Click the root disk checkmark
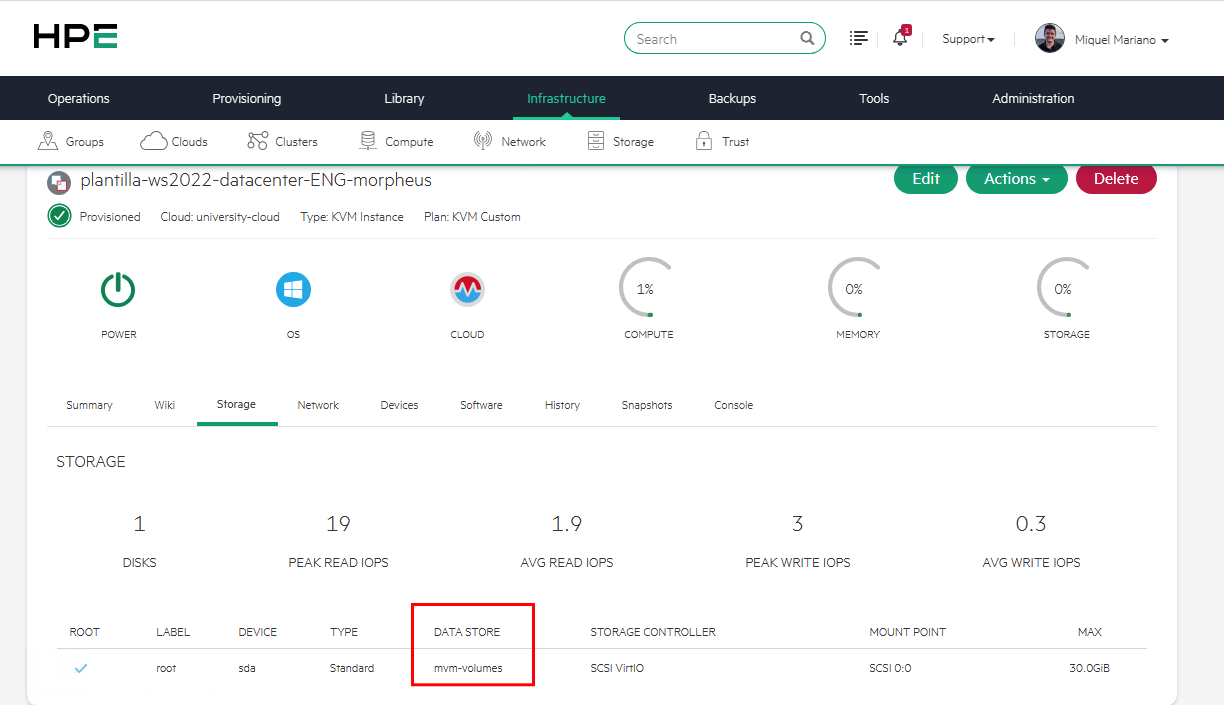The height and width of the screenshot is (705, 1224). click(81, 668)
